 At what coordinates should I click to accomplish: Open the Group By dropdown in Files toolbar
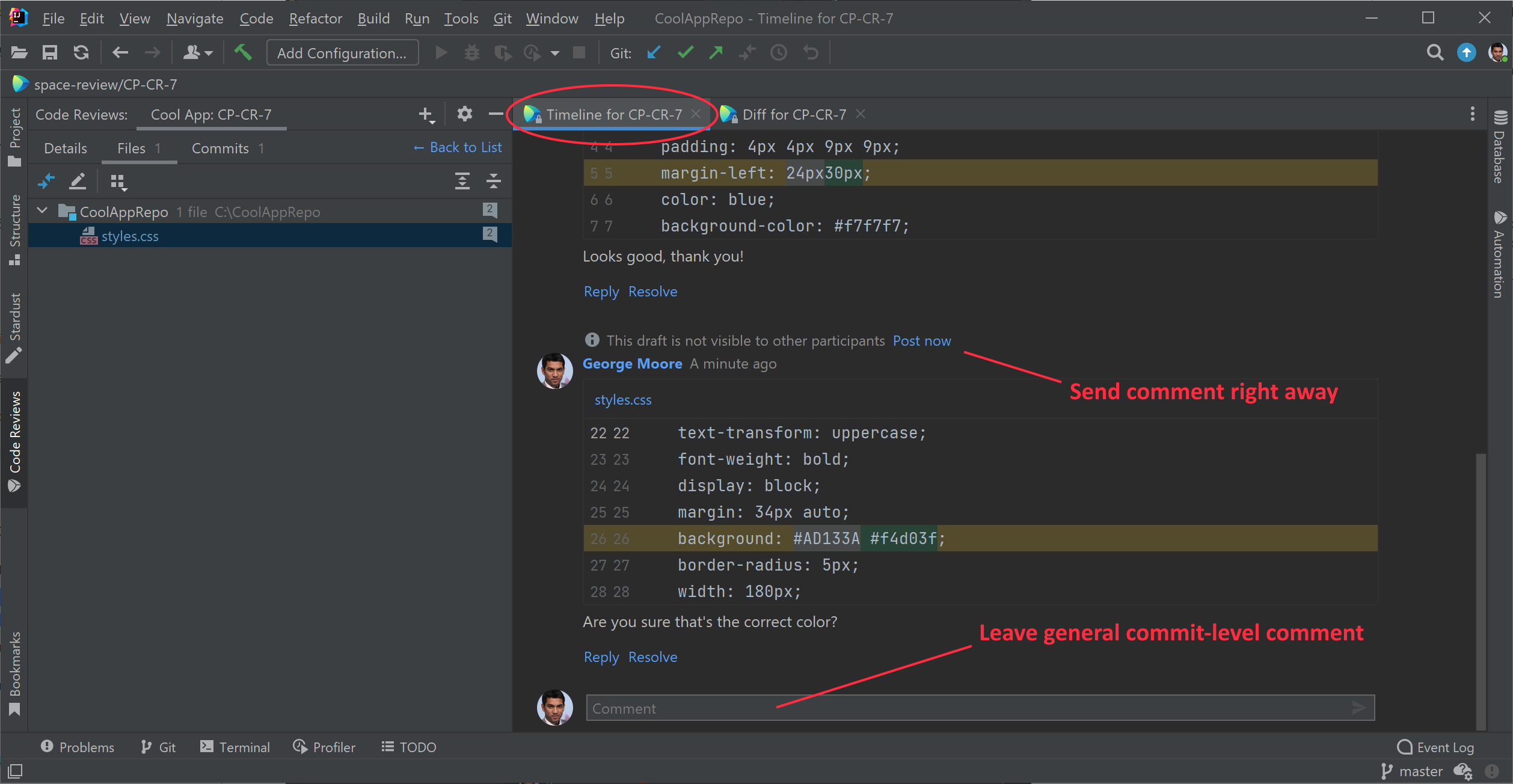pos(118,182)
